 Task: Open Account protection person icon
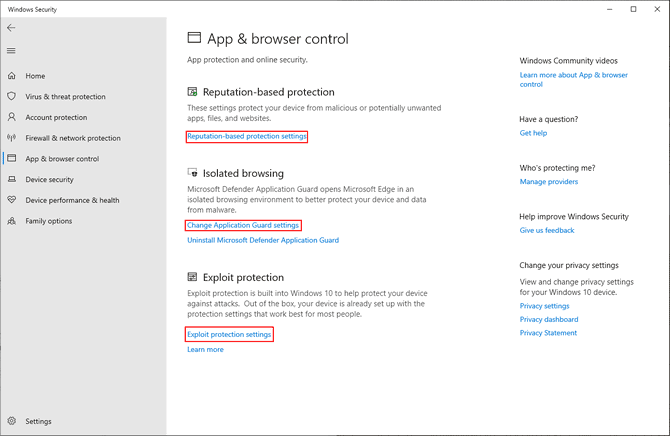click(x=12, y=118)
